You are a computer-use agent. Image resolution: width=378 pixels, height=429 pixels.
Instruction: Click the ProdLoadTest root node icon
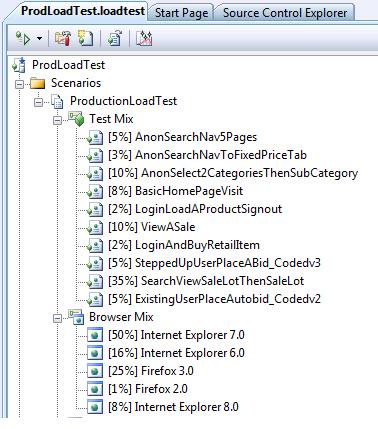coord(19,65)
